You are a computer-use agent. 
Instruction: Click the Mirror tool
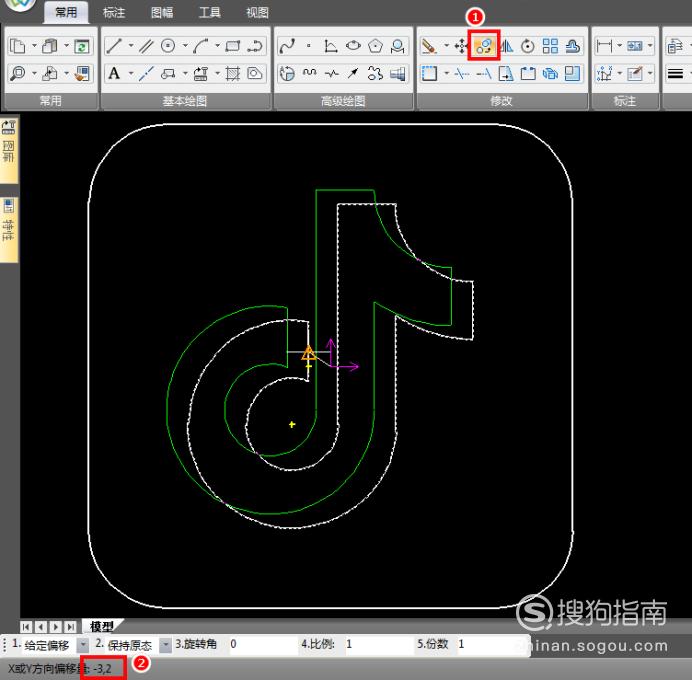507,45
